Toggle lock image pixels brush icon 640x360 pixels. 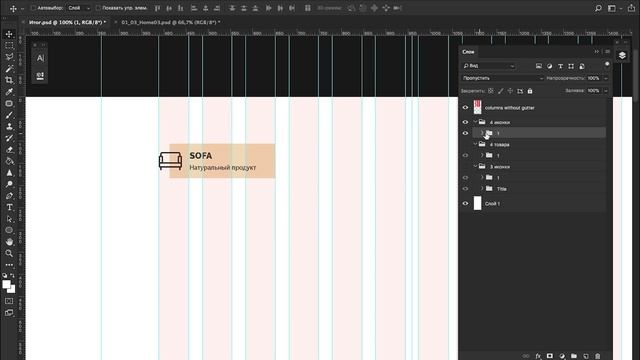pyautogui.click(x=500, y=91)
